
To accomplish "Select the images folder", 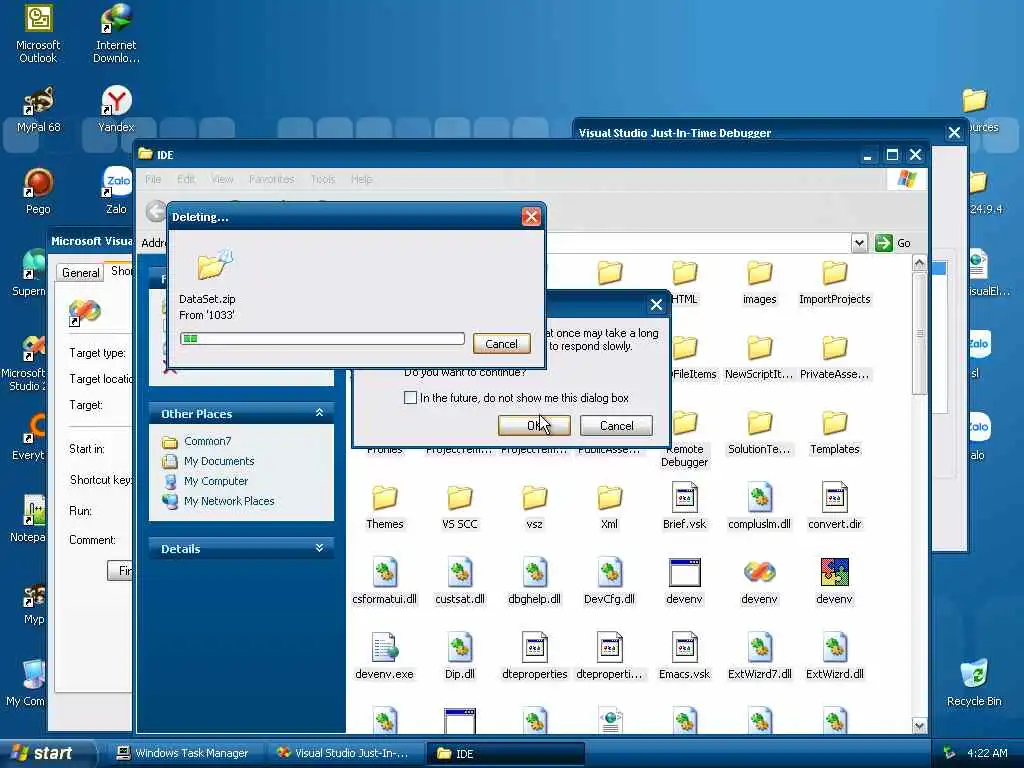I will (760, 283).
